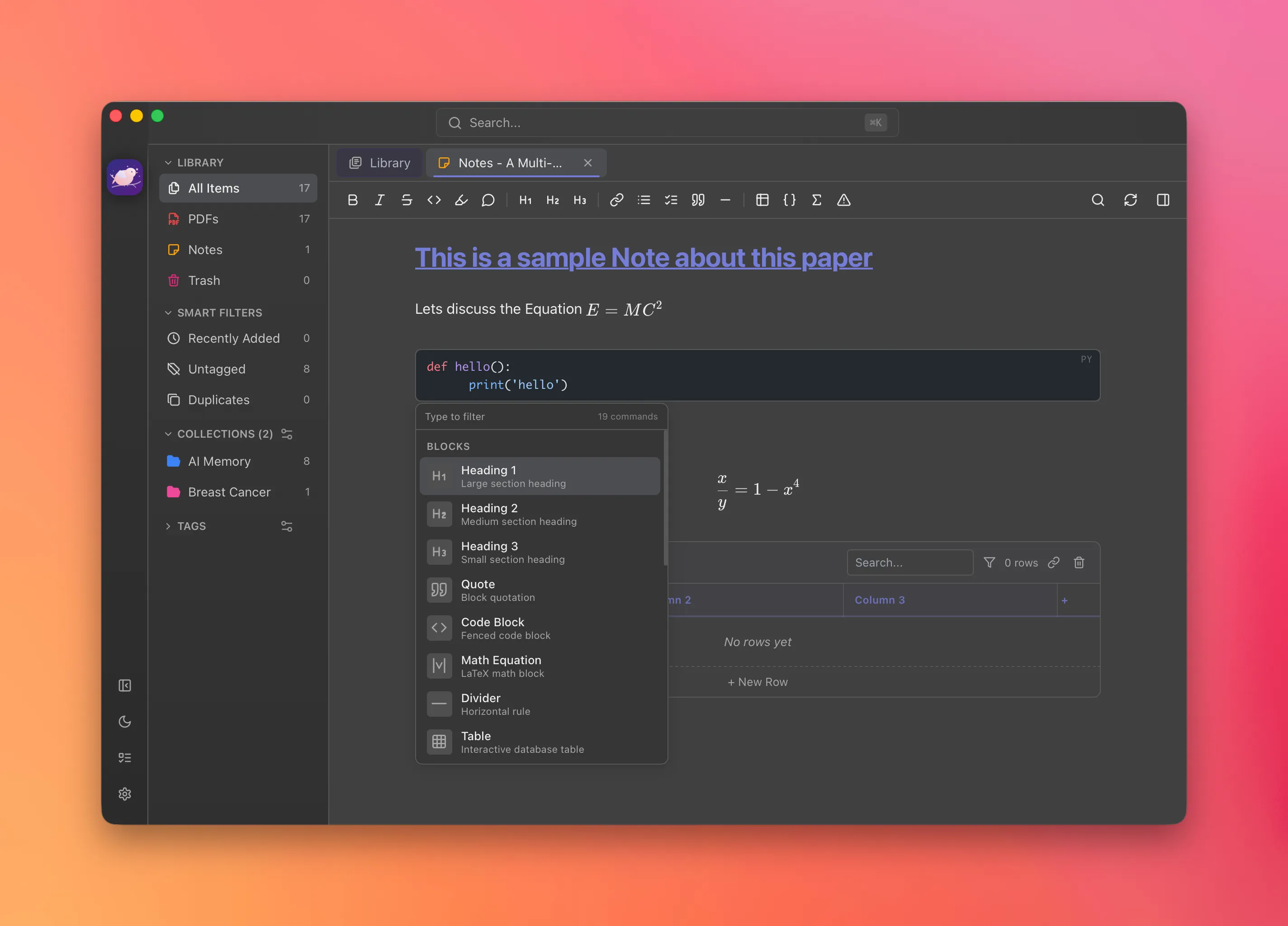The width and height of the screenshot is (1288, 926).
Task: Close the Notes tab
Action: click(588, 163)
